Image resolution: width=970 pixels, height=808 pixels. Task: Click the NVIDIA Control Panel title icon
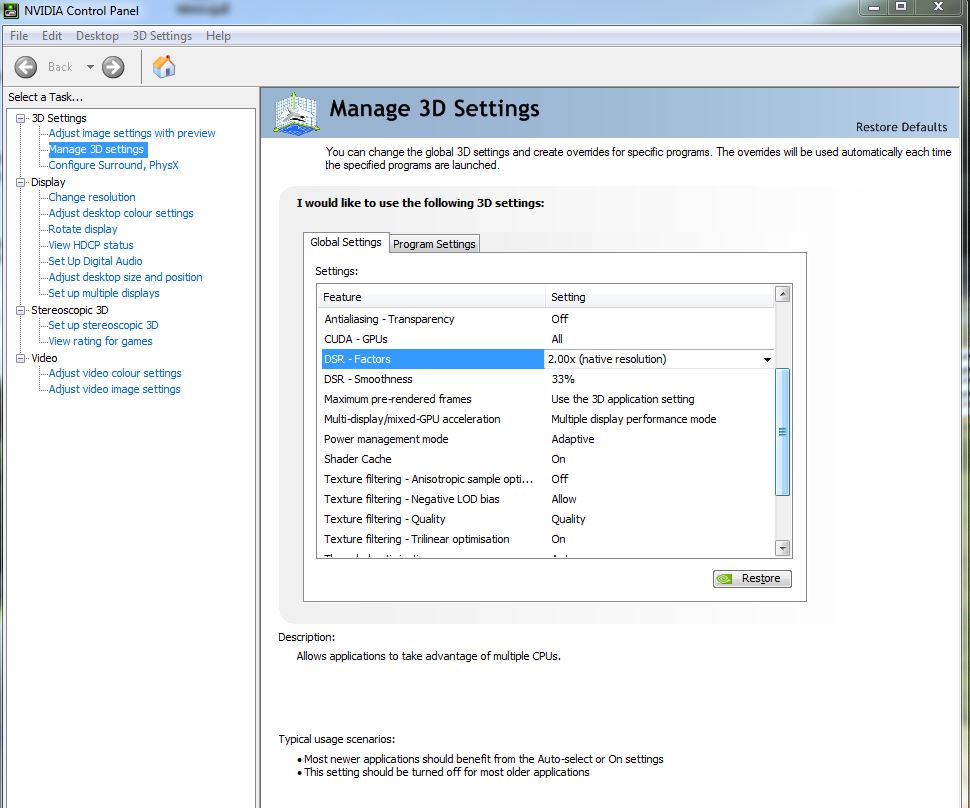pos(11,11)
